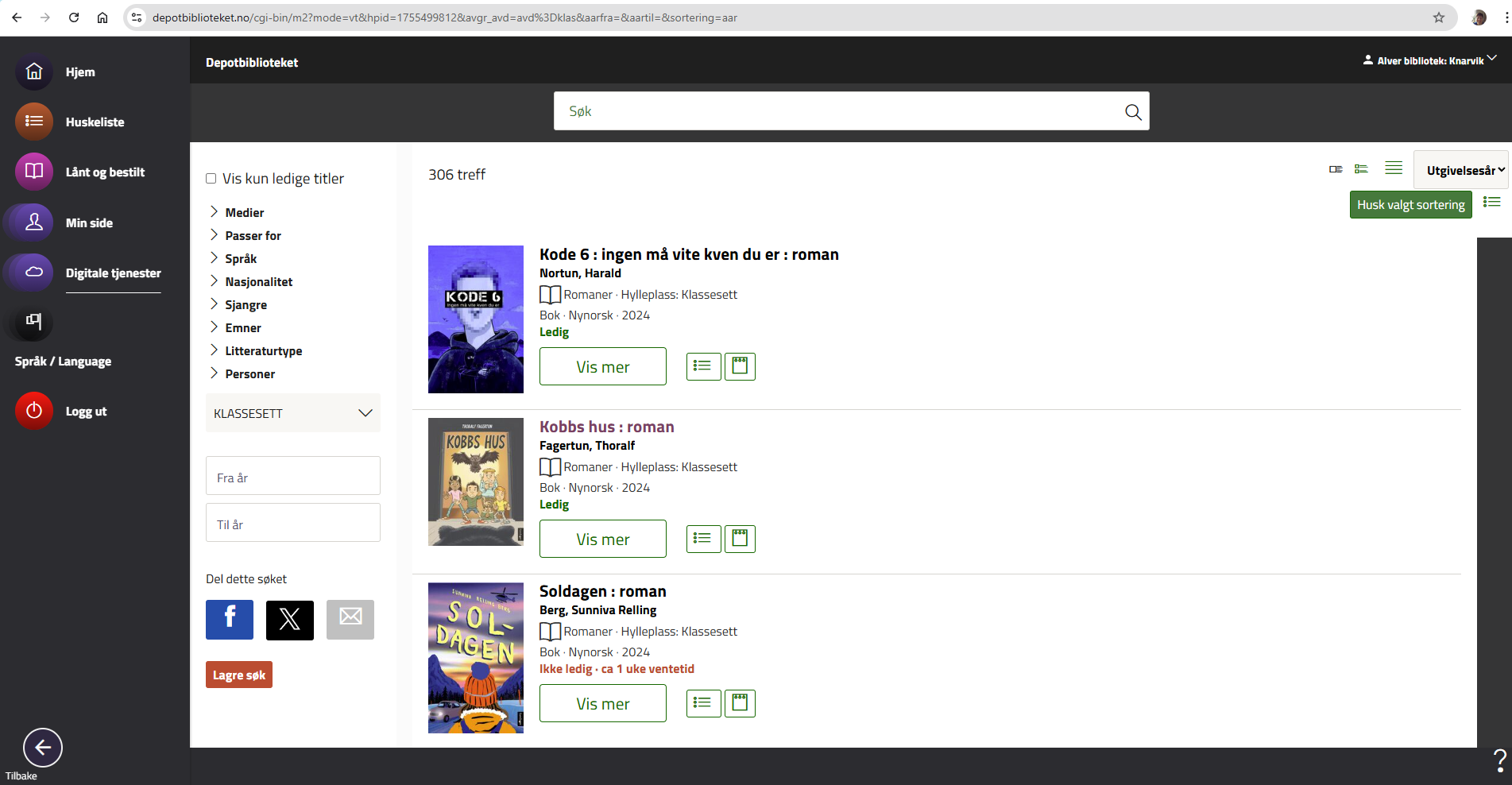The height and width of the screenshot is (785, 1512).
Task: Enable Vis kun ledige titler checkbox
Action: (x=211, y=179)
